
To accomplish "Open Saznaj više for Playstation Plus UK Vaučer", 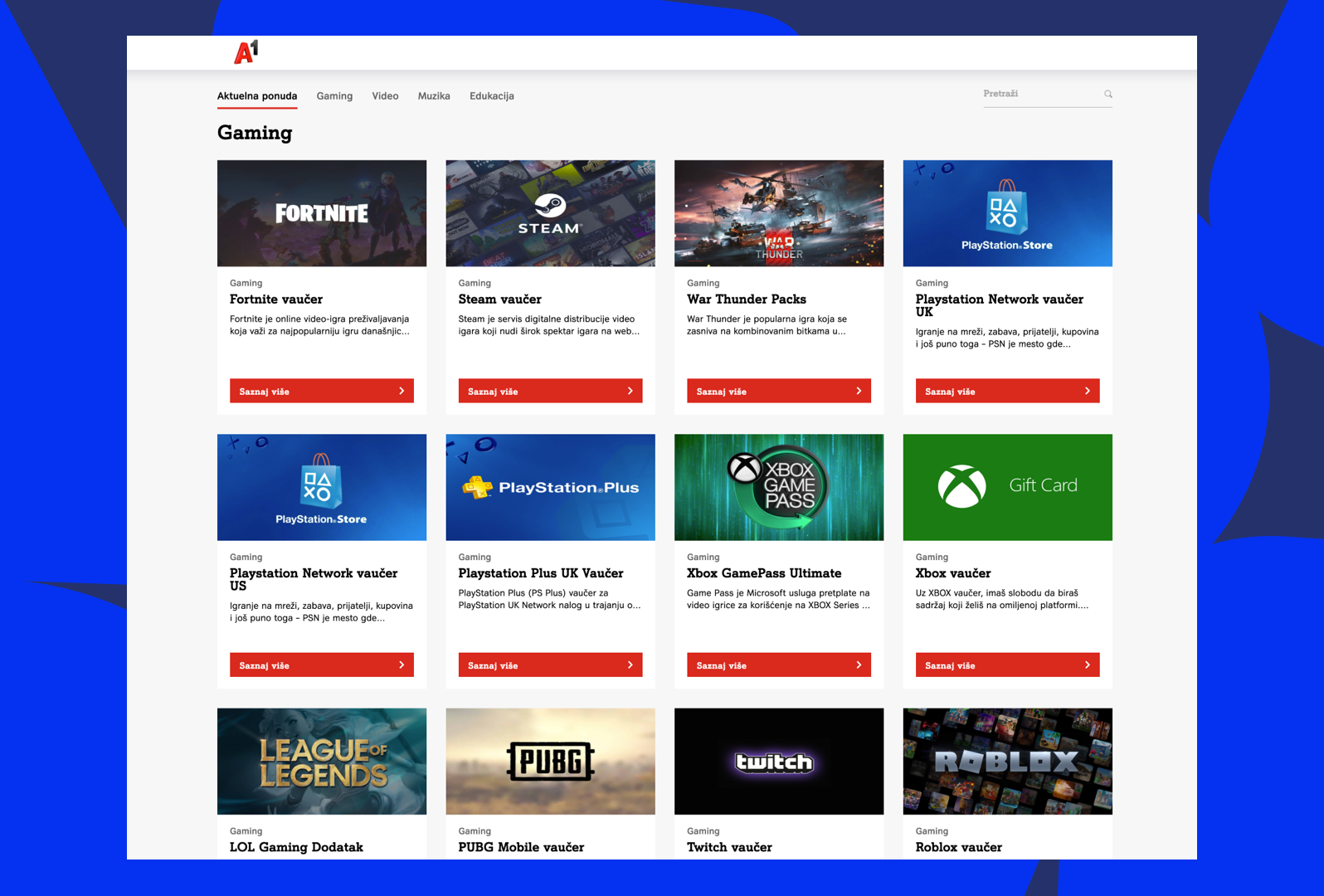I will click(x=550, y=665).
